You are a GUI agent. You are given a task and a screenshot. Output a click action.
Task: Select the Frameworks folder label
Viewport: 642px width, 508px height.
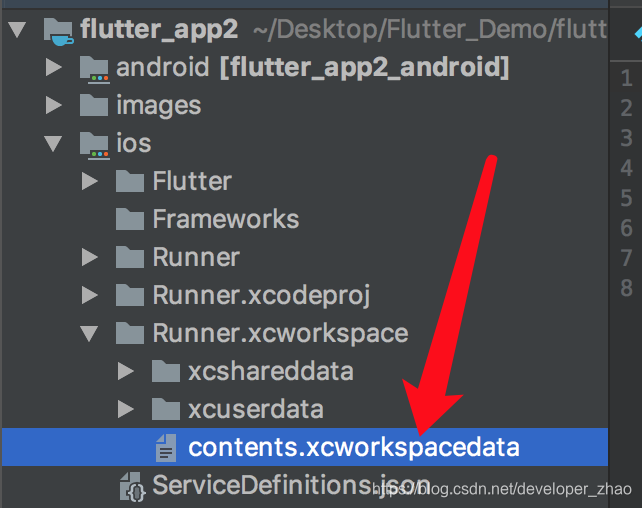pos(226,219)
